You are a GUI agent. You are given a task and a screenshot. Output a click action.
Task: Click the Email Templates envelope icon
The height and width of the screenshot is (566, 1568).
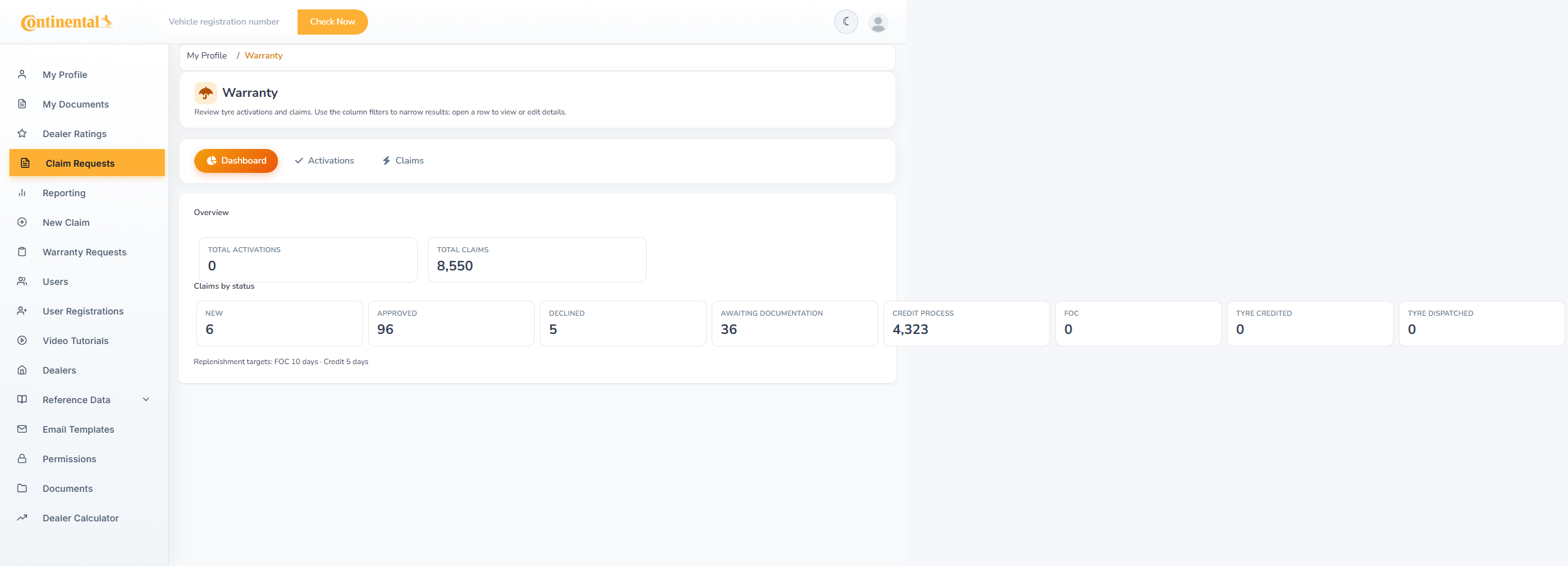tap(22, 429)
